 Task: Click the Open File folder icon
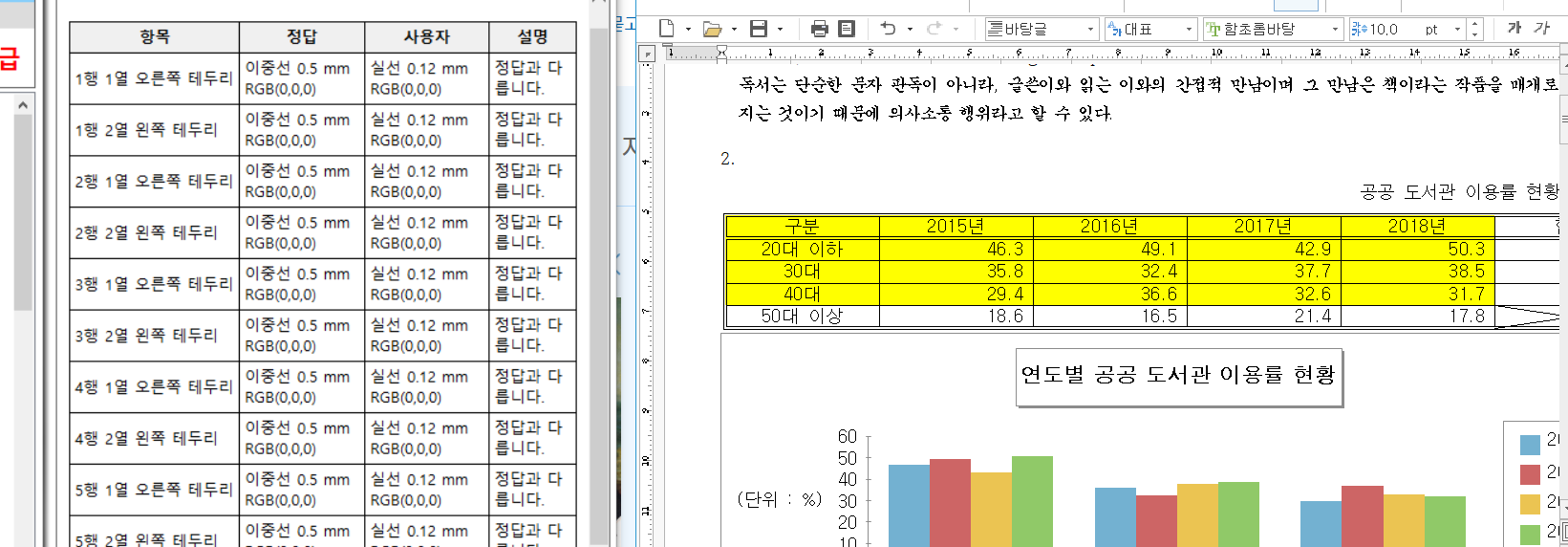(x=712, y=29)
